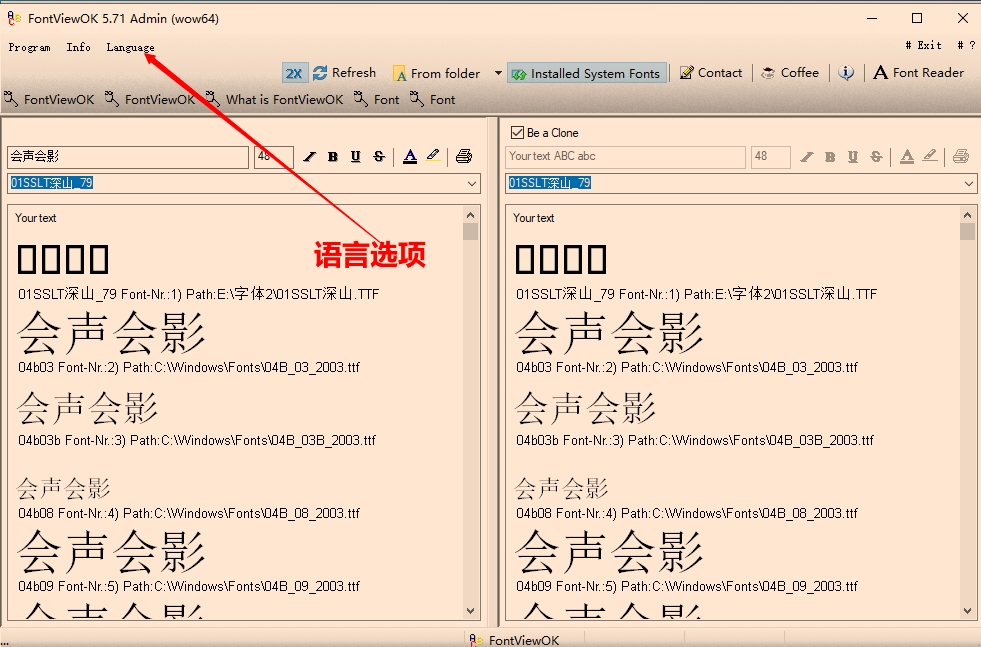
Task: Open the # ? help menu
Action: [966, 45]
